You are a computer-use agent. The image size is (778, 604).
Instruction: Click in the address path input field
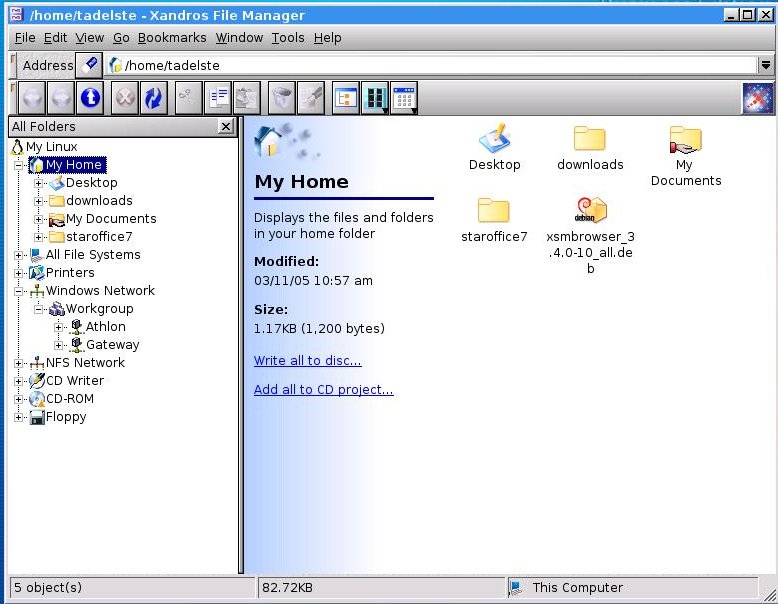[x=430, y=65]
